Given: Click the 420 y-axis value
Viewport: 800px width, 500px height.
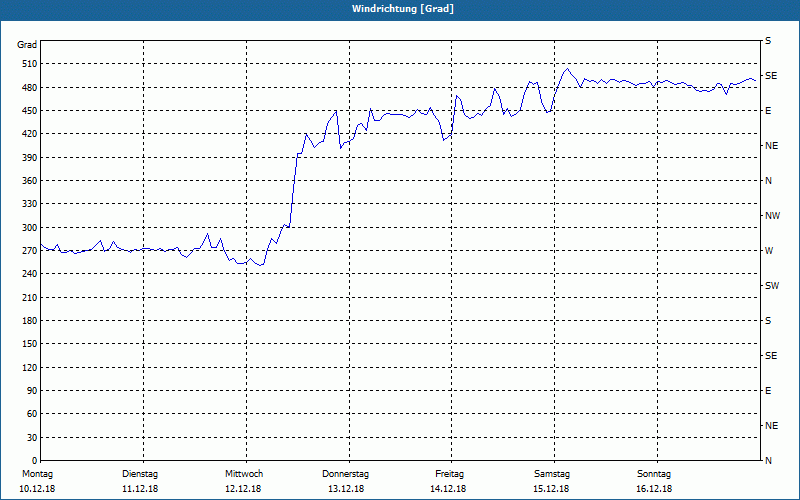Looking at the screenshot, I should point(30,134).
